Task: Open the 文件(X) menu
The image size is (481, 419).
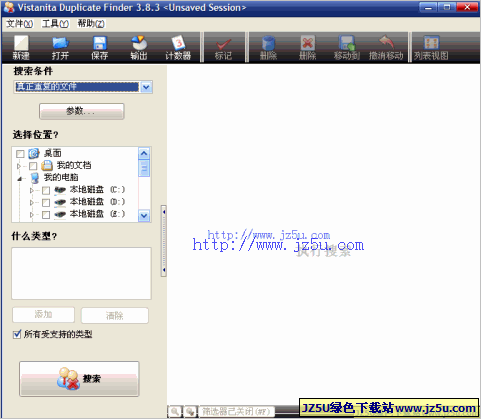Action: [x=20, y=24]
